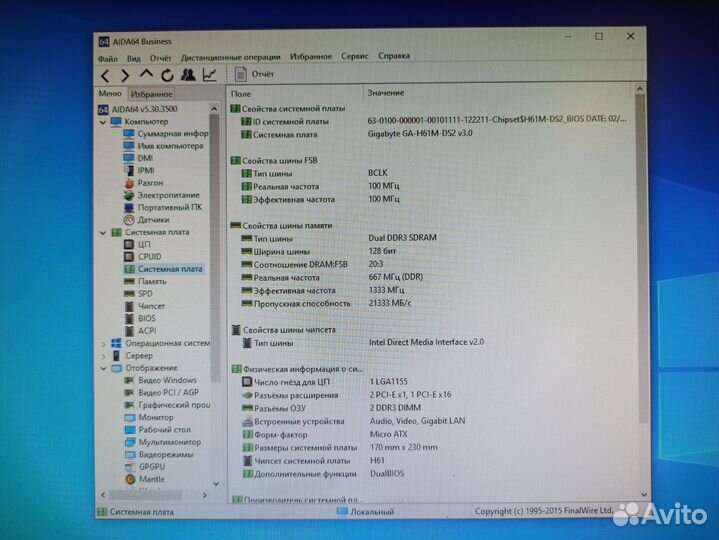Open the Портативный ПК item
This screenshot has height=540, width=719.
(163, 207)
